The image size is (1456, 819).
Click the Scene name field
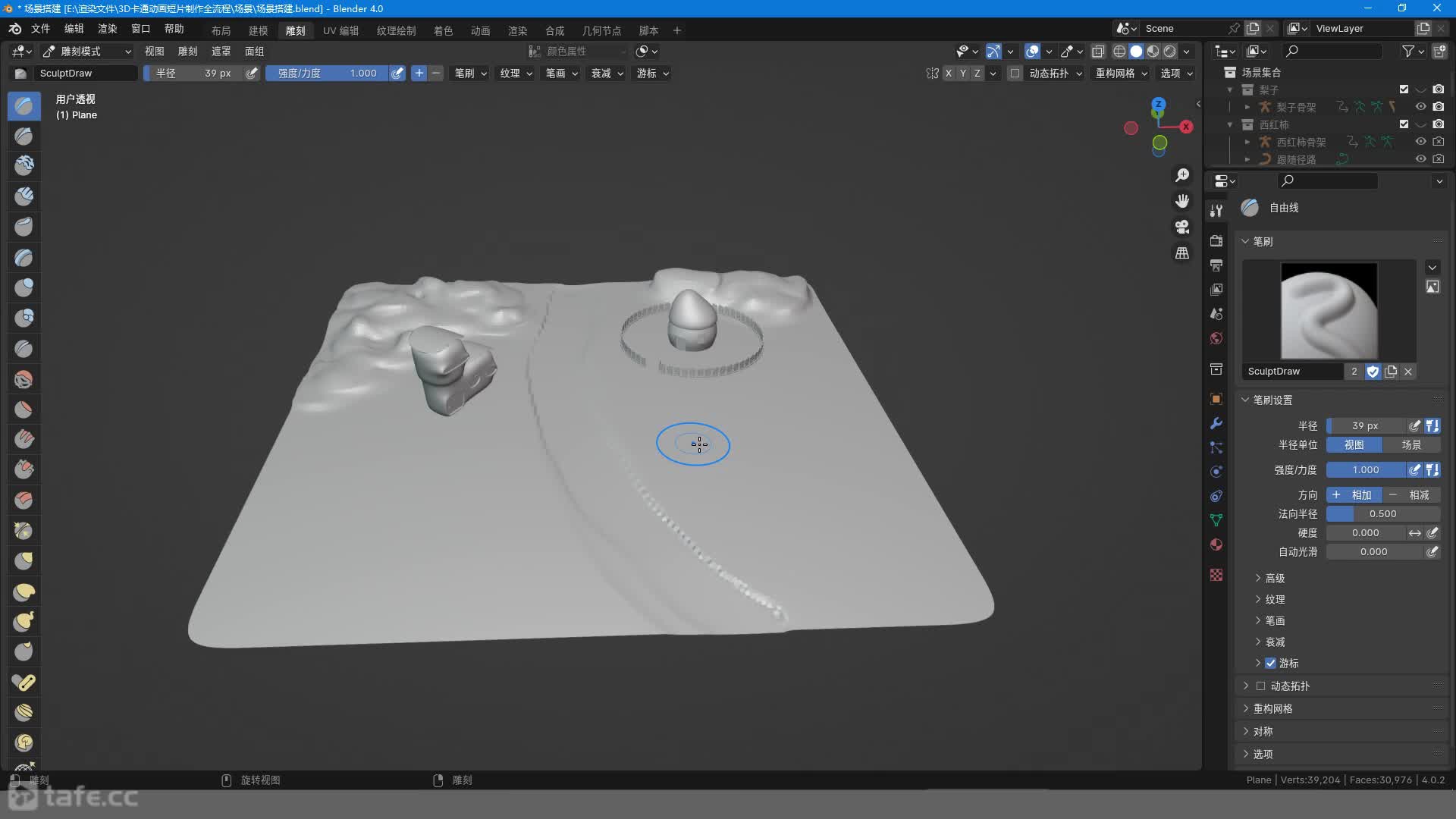click(x=1183, y=29)
